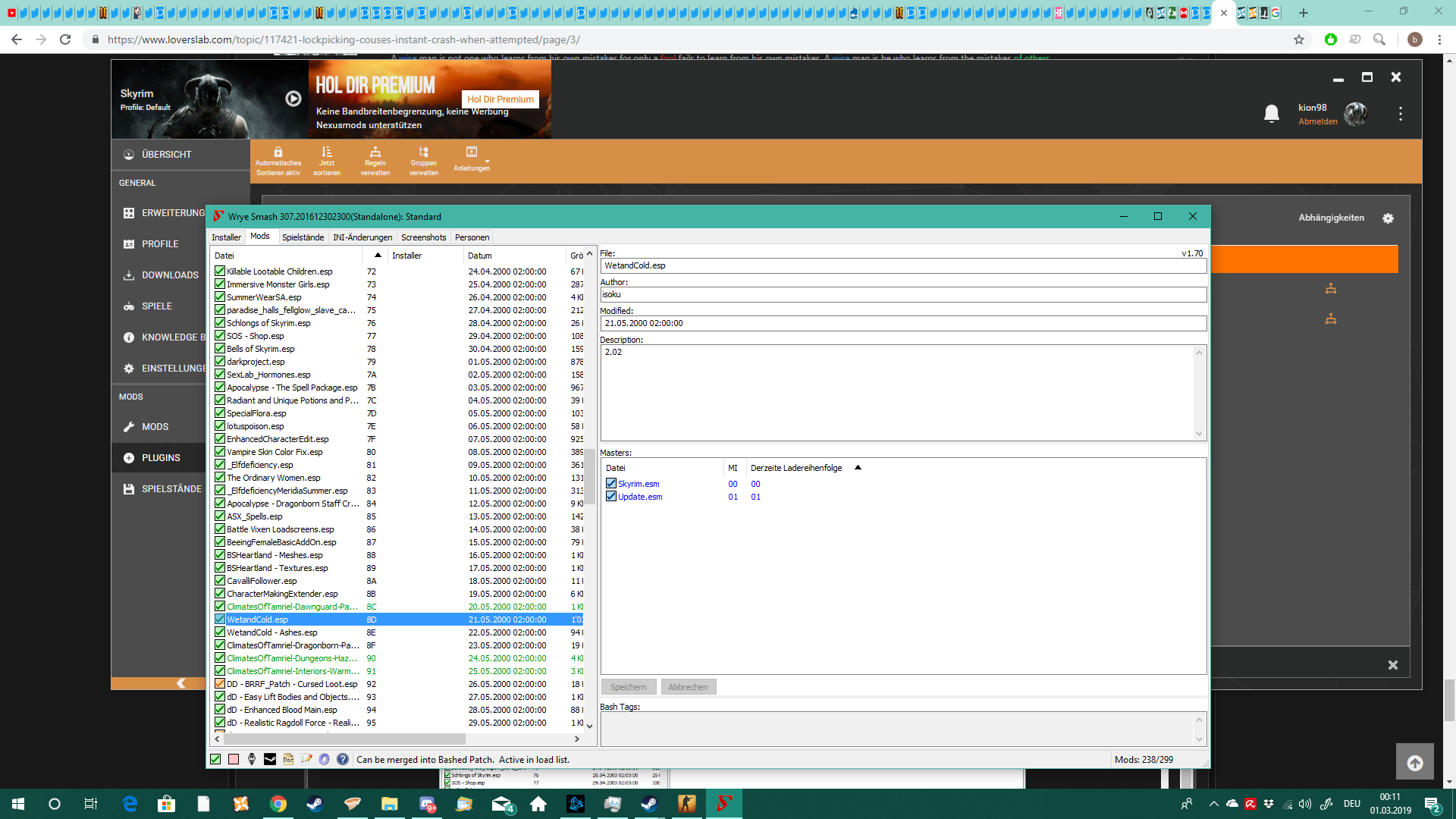Open Plugins in Vortex sidebar

coord(159,458)
